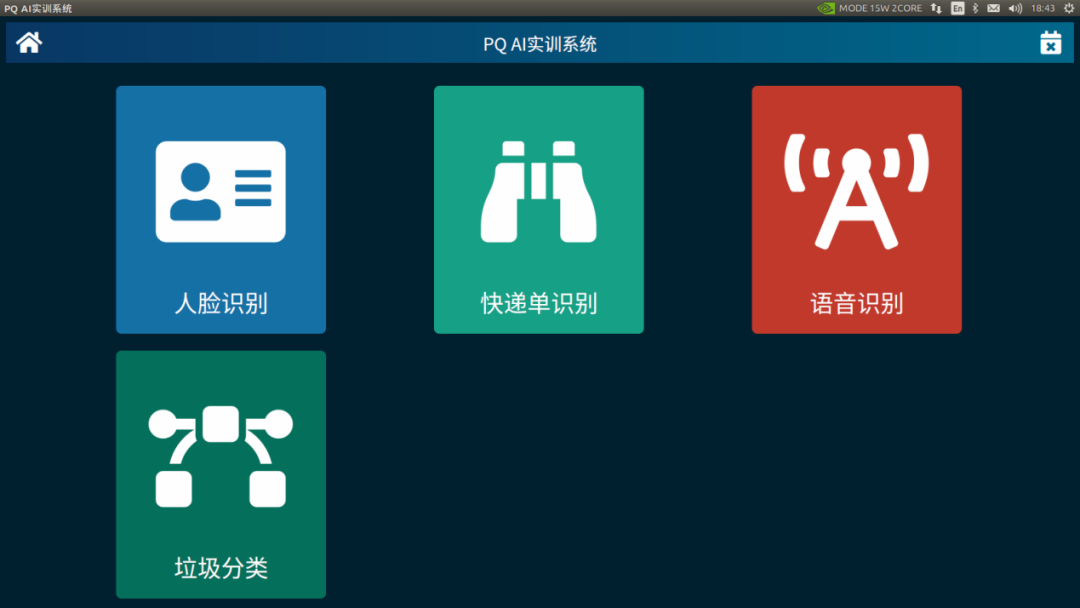Open garbage classification via the node-curve icon

pos(220,456)
